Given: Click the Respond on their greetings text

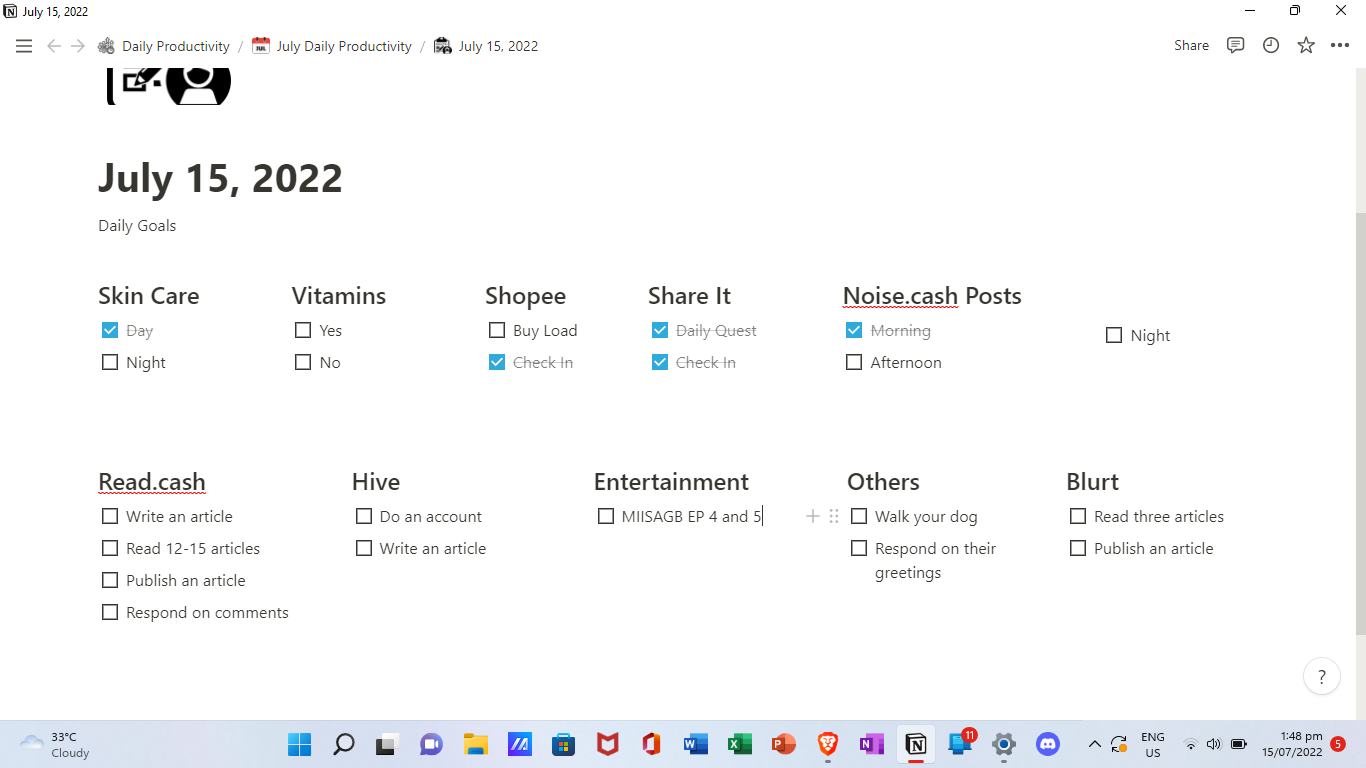Looking at the screenshot, I should [936, 560].
